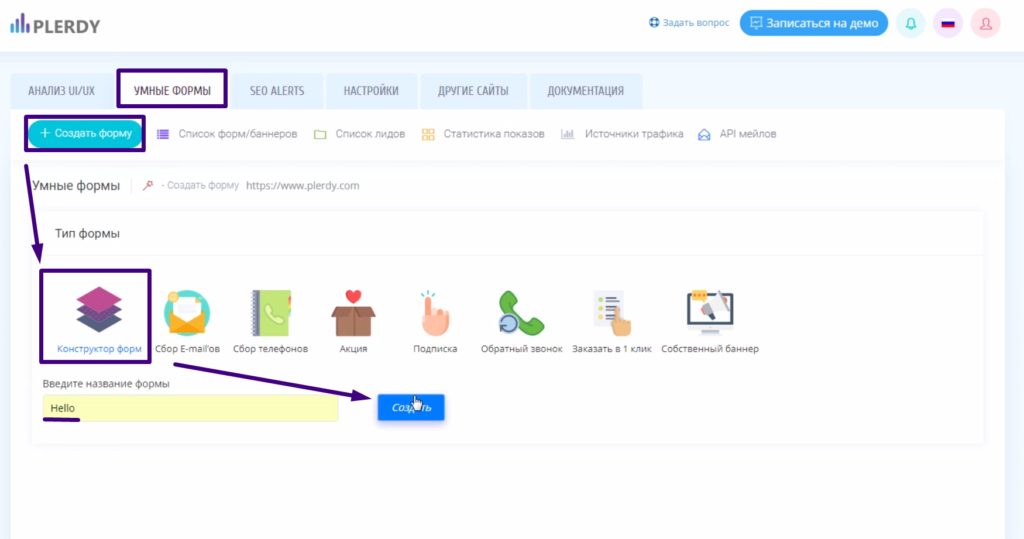Viewport: 1024px width, 539px height.
Task: Pick the Заказать в 1 клик icon
Action: tap(609, 313)
